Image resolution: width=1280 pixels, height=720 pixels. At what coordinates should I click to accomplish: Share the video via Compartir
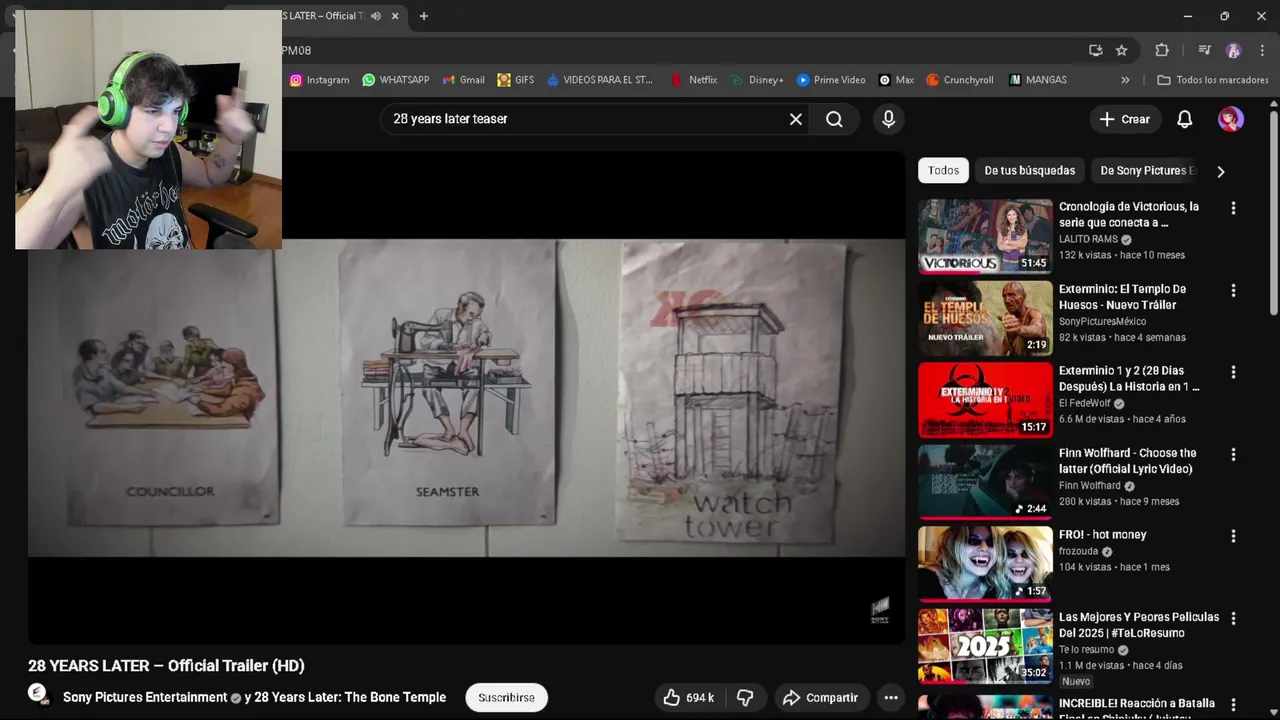click(x=820, y=697)
